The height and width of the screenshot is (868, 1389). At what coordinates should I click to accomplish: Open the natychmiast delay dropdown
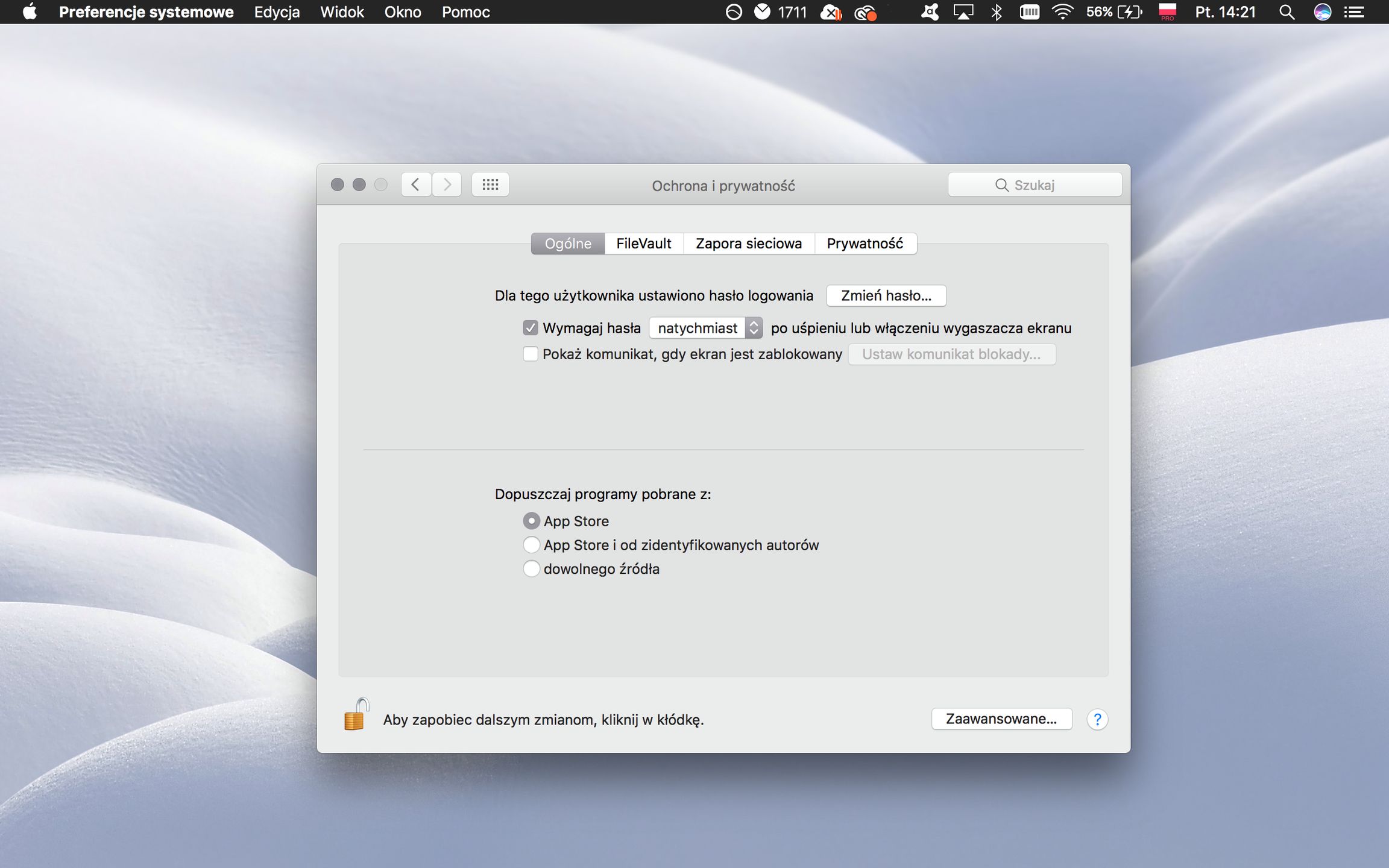(705, 328)
